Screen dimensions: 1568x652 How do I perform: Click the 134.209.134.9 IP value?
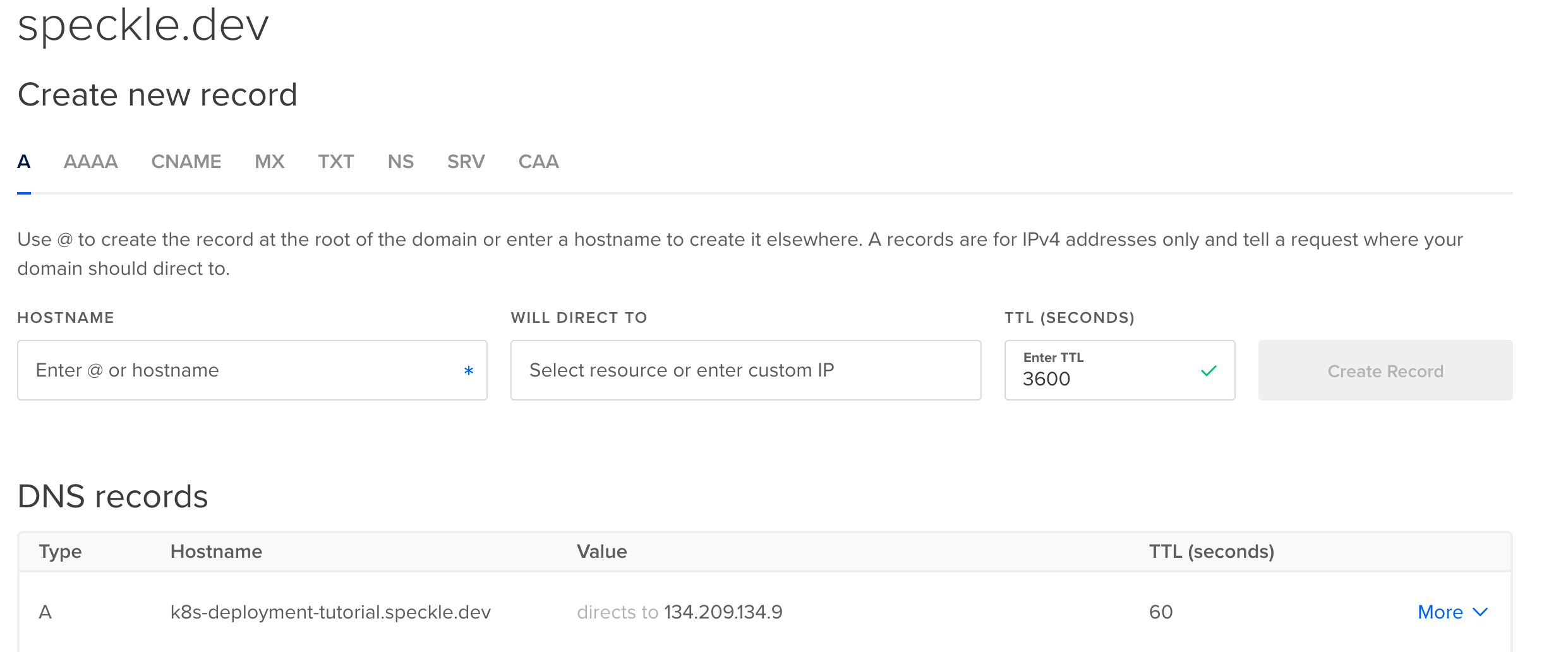723,612
